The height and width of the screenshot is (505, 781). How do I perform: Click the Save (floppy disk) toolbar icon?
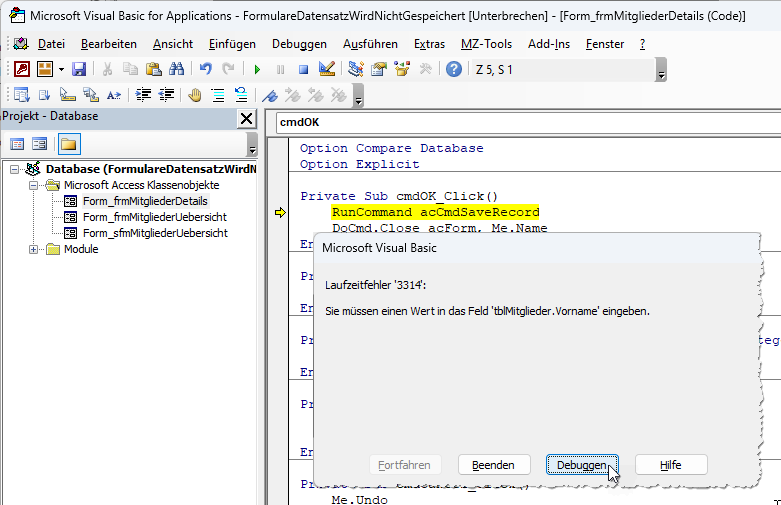pos(78,69)
